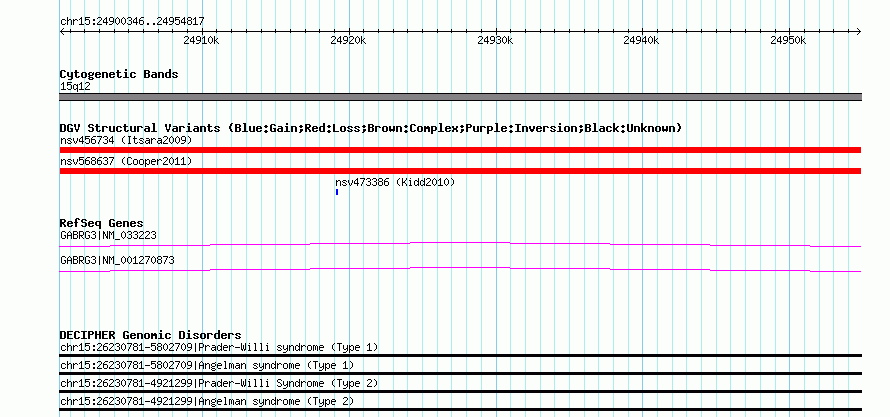Screen dimensions: 890x417
Task: Open nsv456734 (Itsara2009) variant label
Action: click(126, 140)
